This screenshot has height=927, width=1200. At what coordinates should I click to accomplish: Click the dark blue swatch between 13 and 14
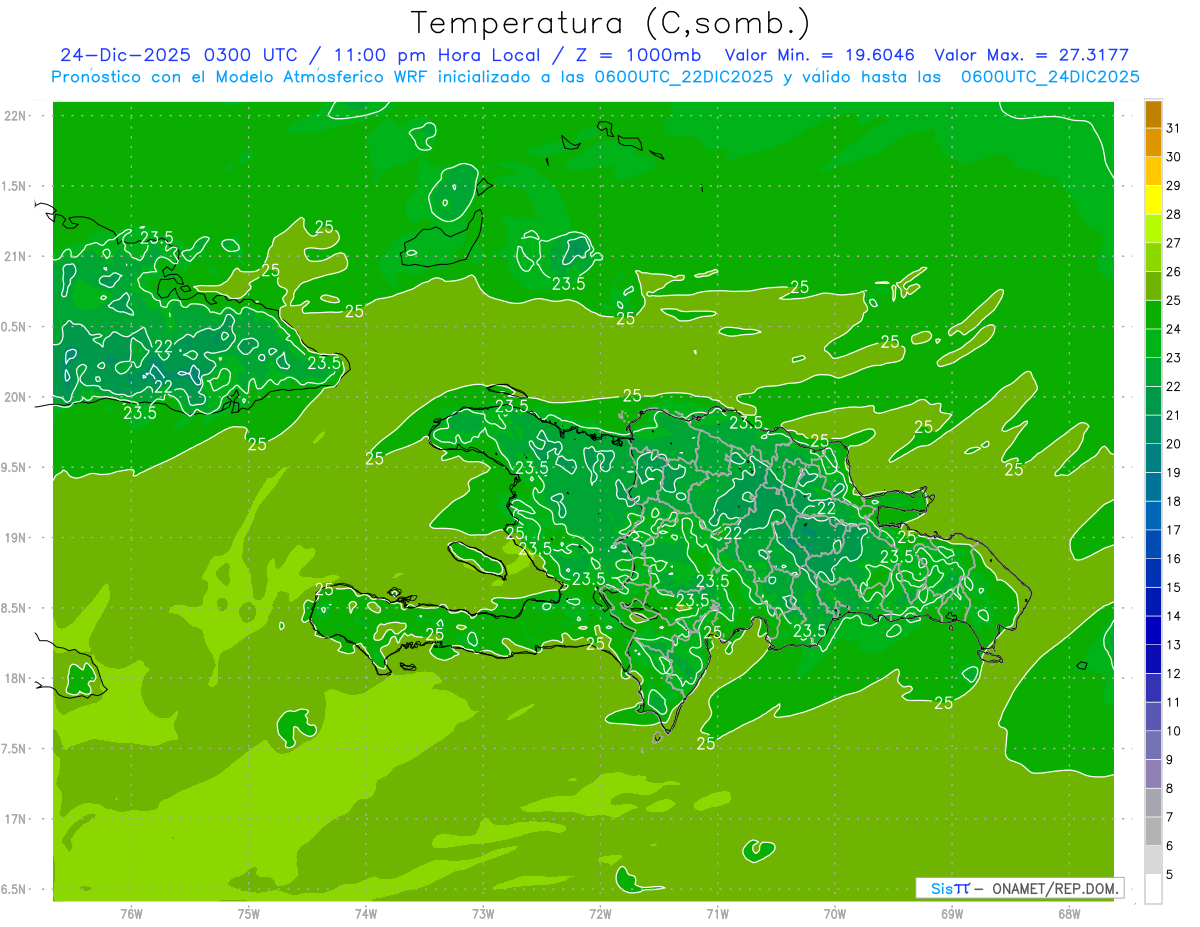pyautogui.click(x=1153, y=631)
